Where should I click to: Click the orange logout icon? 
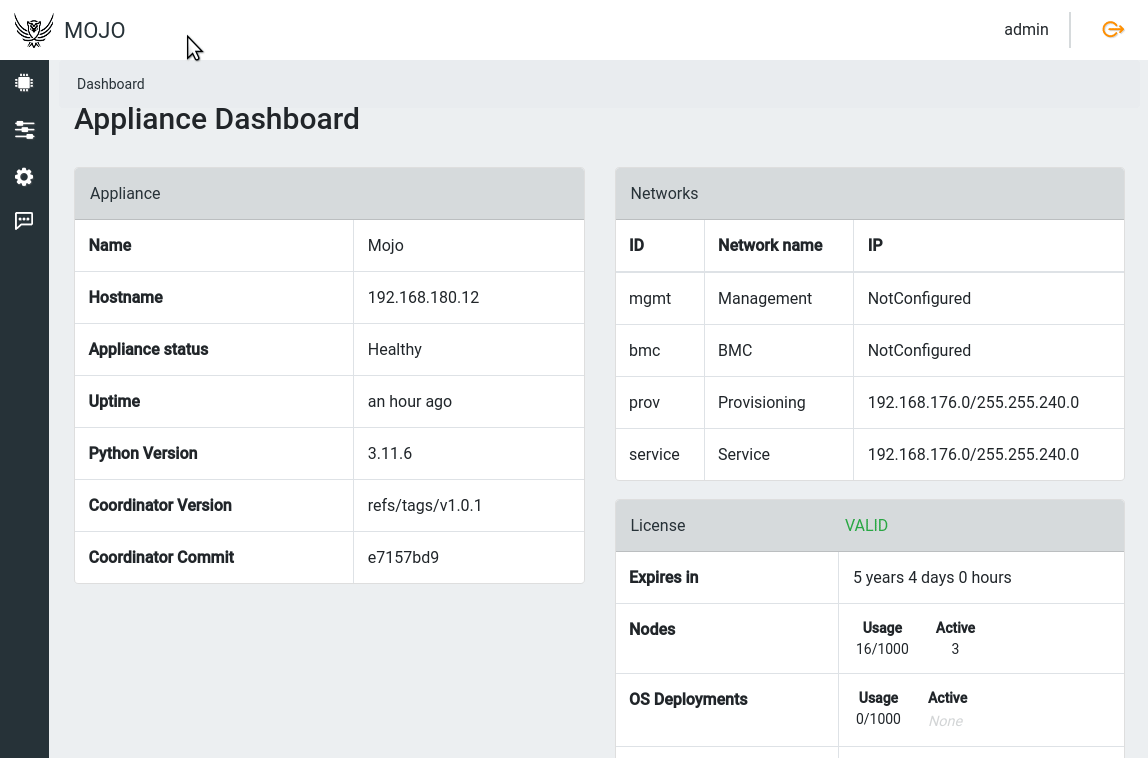coord(1113,30)
